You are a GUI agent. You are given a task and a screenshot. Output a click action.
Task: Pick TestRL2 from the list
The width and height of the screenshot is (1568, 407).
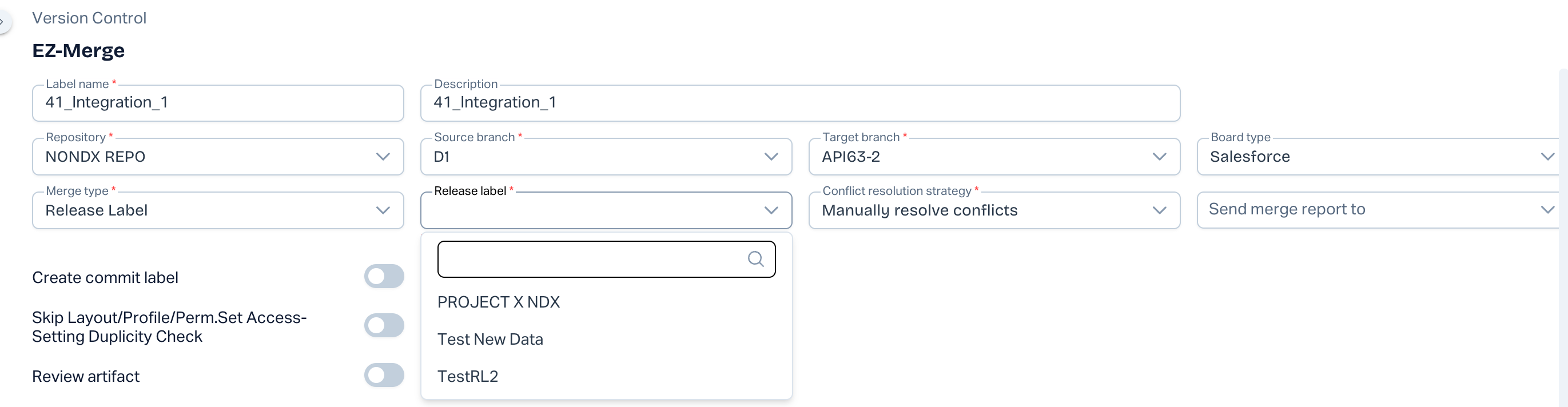pyautogui.click(x=467, y=377)
